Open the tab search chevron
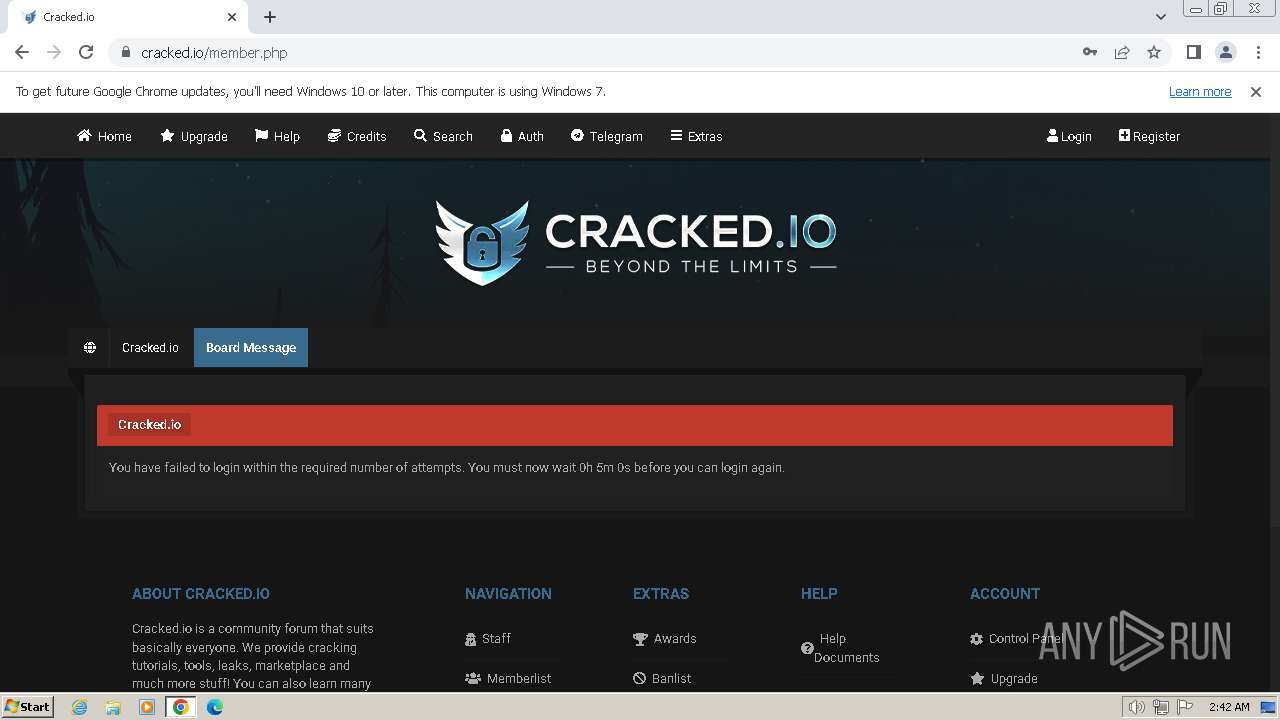1280x720 pixels. (1160, 17)
